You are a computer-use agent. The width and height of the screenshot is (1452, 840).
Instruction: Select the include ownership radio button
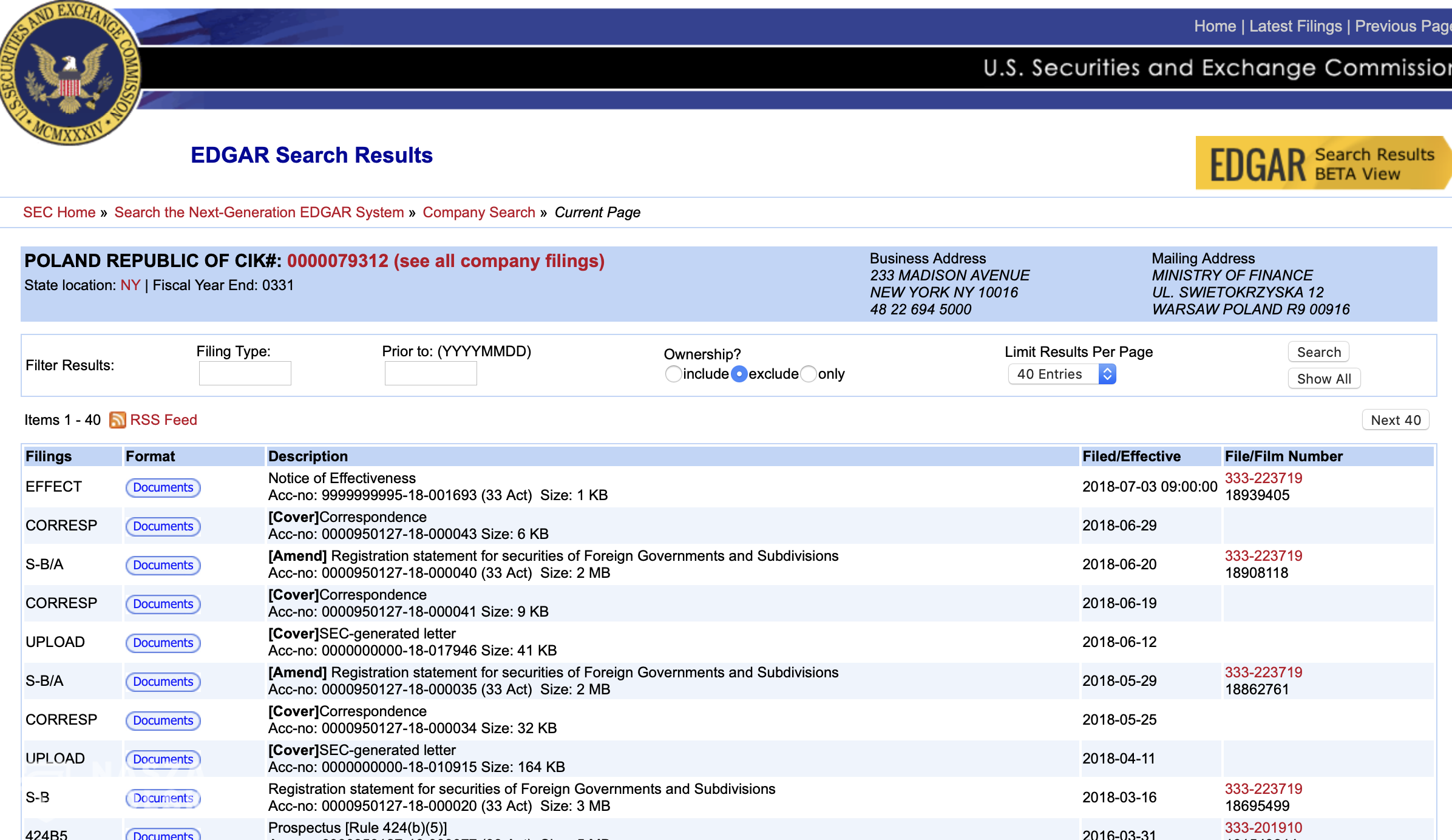tap(673, 374)
